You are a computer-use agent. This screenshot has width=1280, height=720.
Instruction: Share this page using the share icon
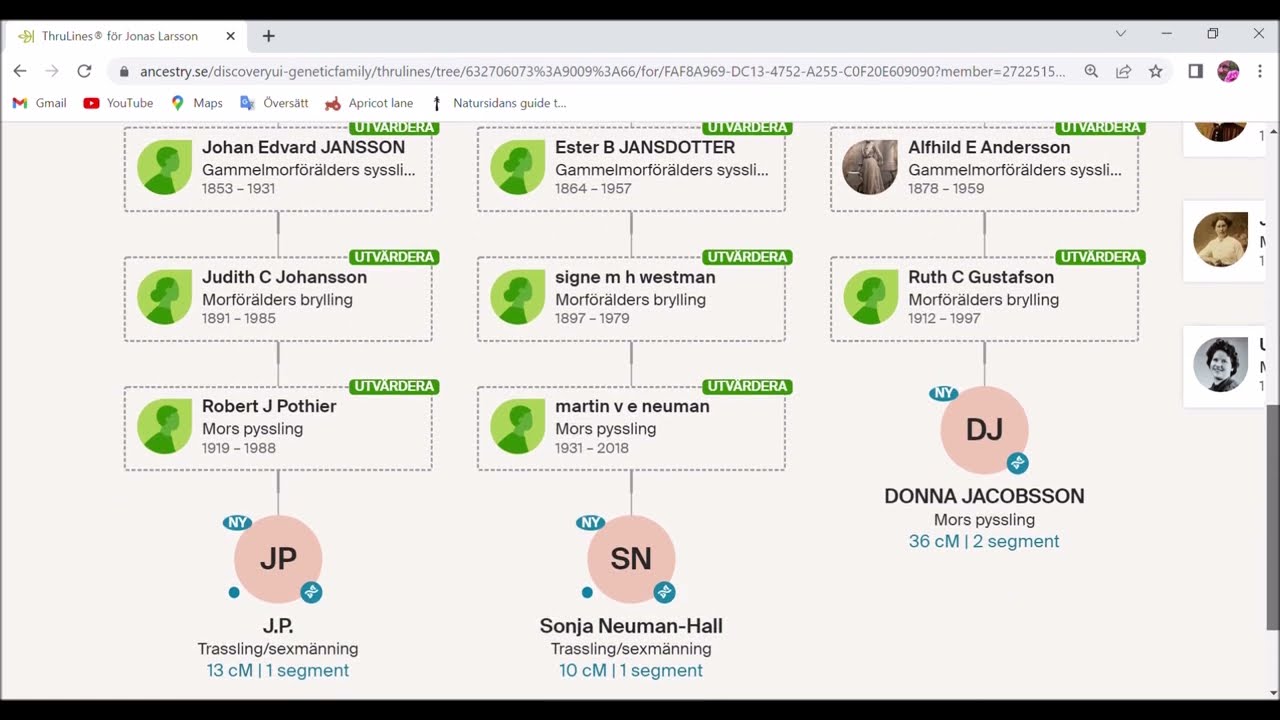point(1123,71)
